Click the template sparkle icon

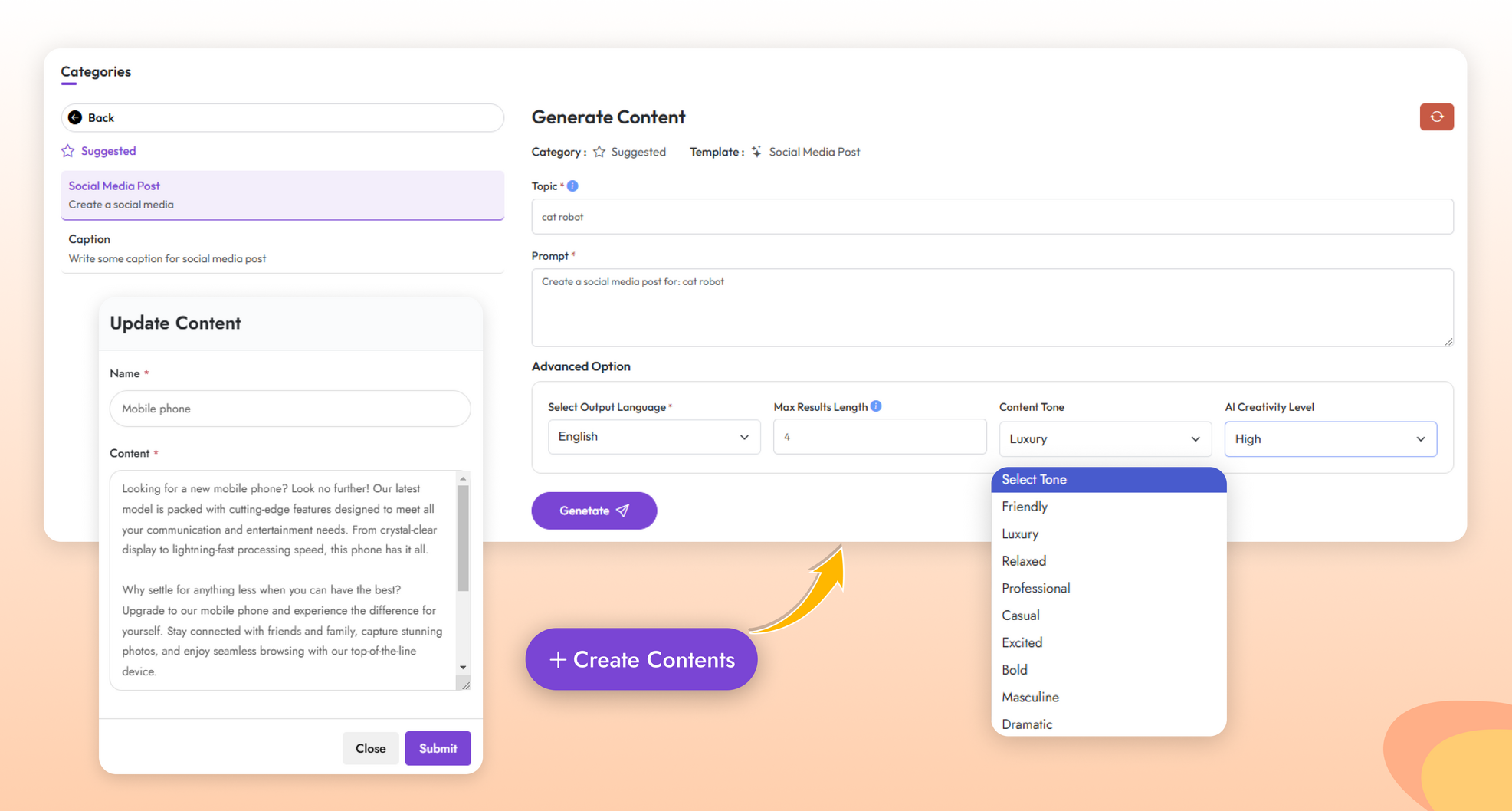(x=756, y=152)
